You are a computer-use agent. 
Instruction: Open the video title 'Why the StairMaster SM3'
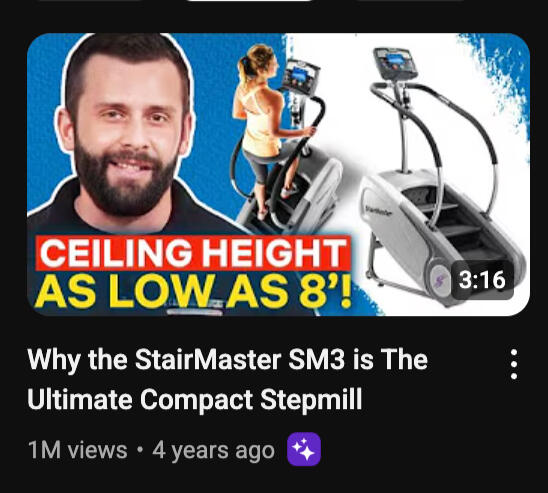tap(228, 360)
